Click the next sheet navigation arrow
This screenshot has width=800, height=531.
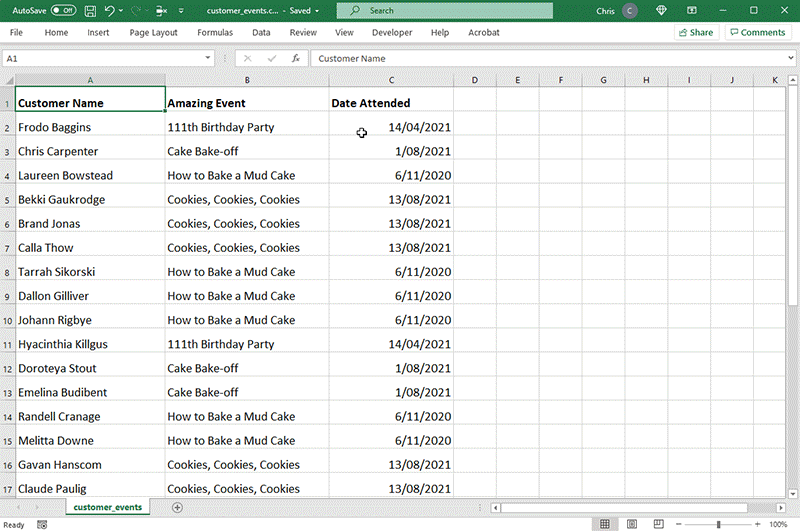pos(37,507)
